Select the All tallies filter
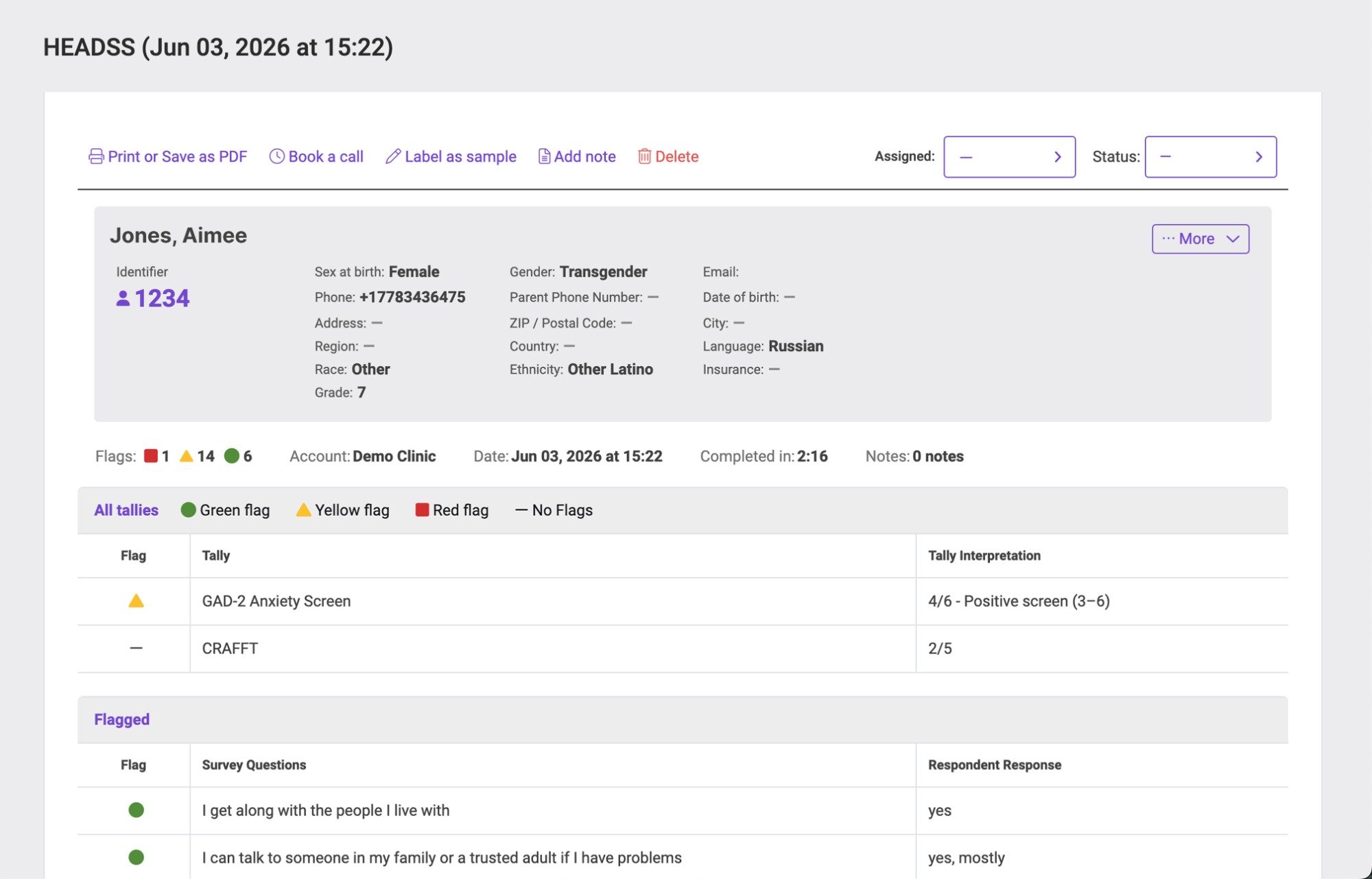The image size is (1372, 879). tap(126, 510)
